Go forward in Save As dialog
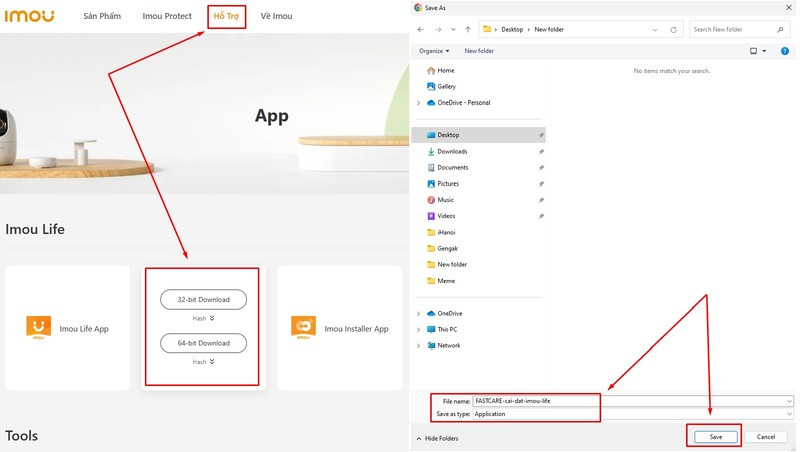 (x=438, y=30)
